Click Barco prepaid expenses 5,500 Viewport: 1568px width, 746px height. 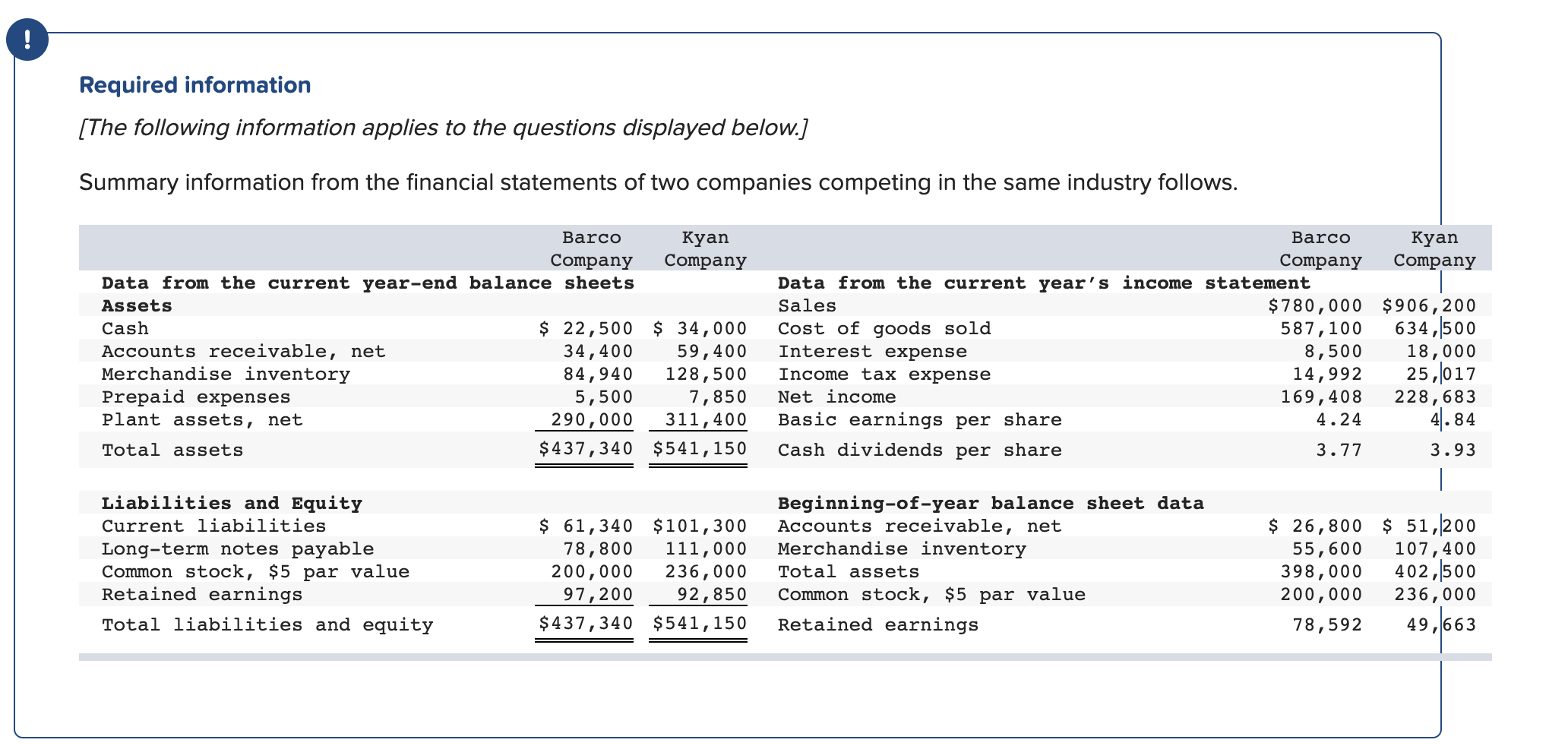point(604,397)
